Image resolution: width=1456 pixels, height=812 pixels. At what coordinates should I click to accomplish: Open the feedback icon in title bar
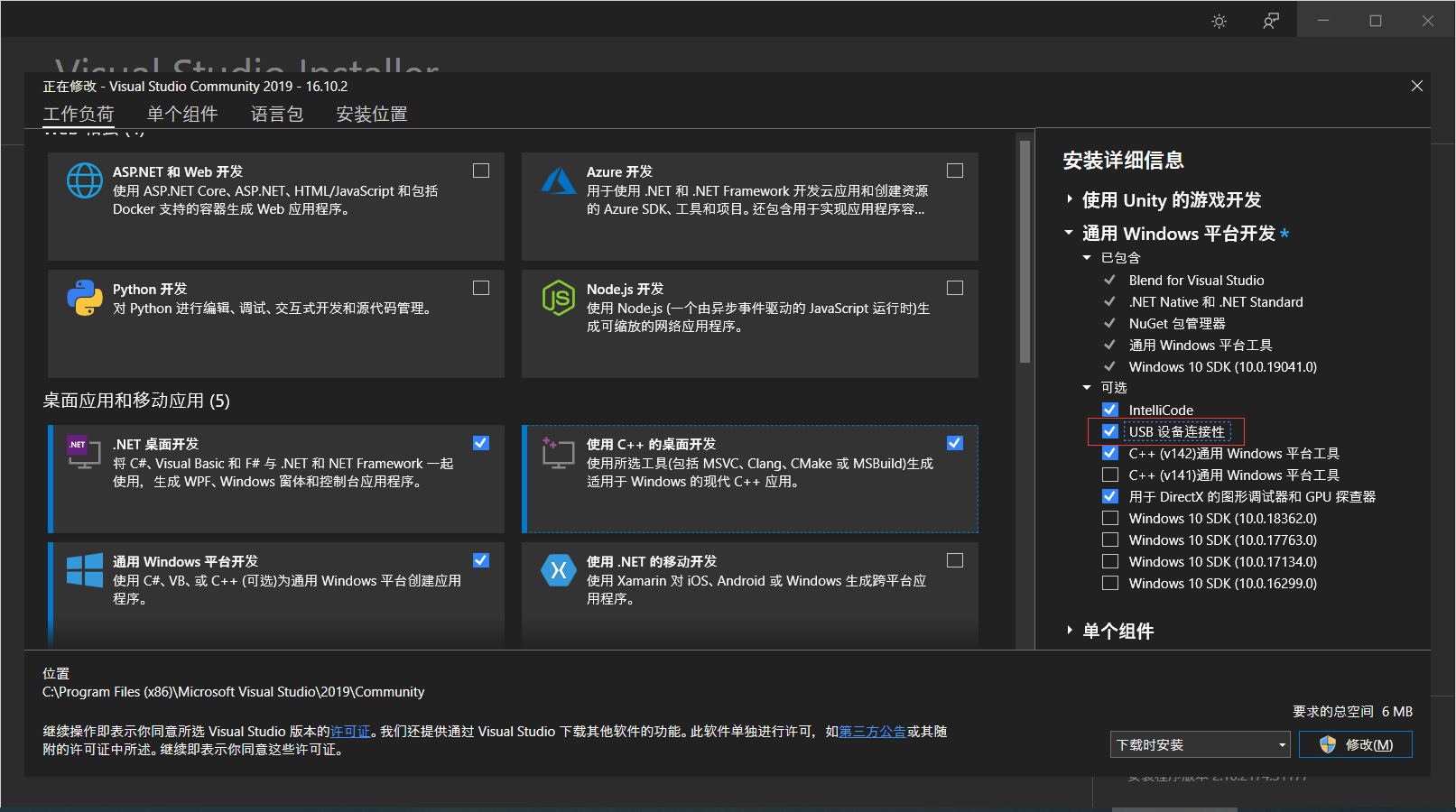tap(1271, 21)
